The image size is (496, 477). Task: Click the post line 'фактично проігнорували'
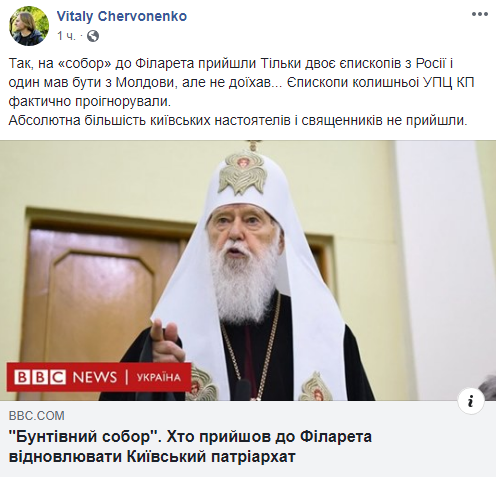click(x=89, y=101)
